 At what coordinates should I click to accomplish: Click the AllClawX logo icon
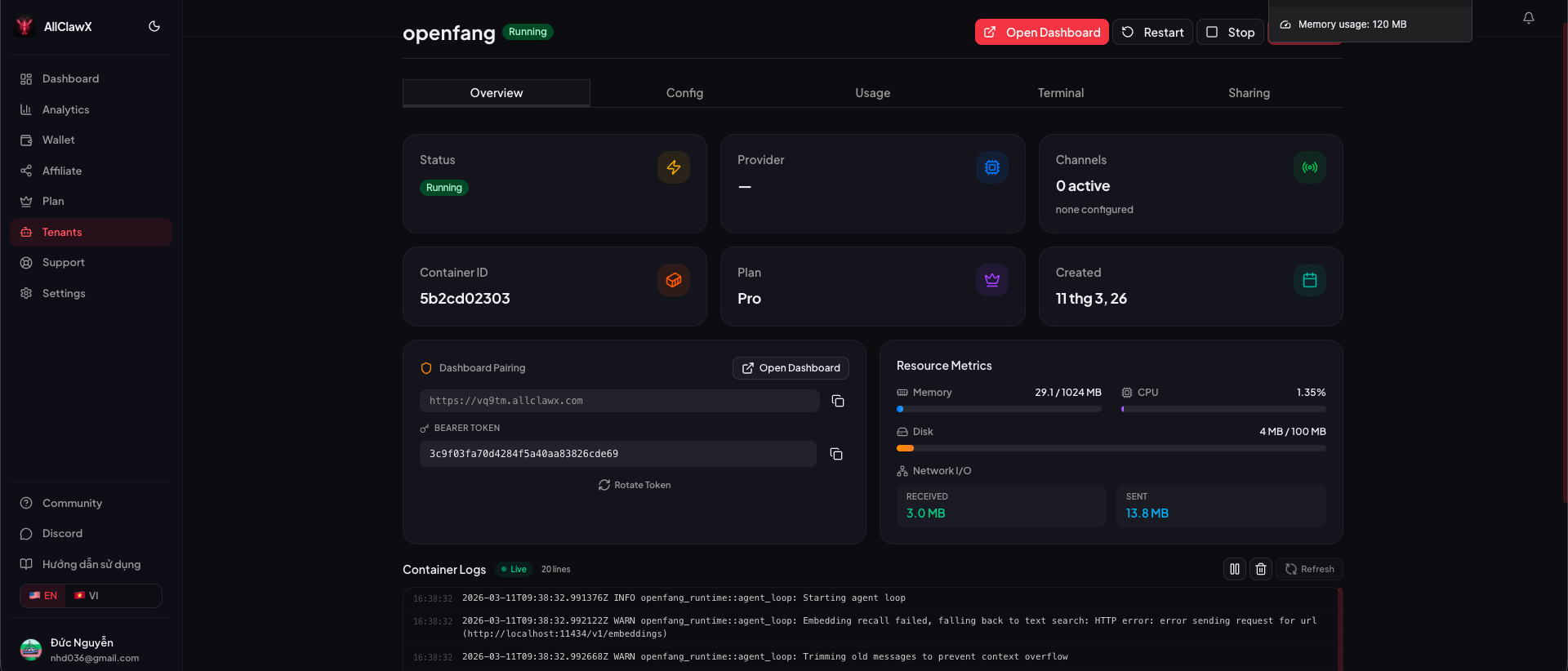[24, 26]
